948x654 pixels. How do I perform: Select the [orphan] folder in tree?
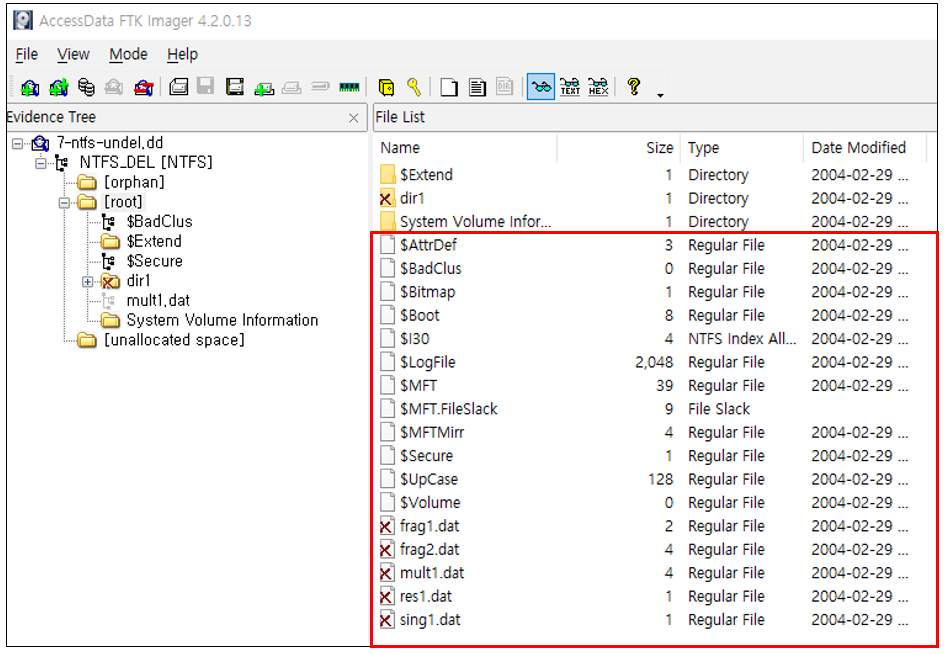134,182
